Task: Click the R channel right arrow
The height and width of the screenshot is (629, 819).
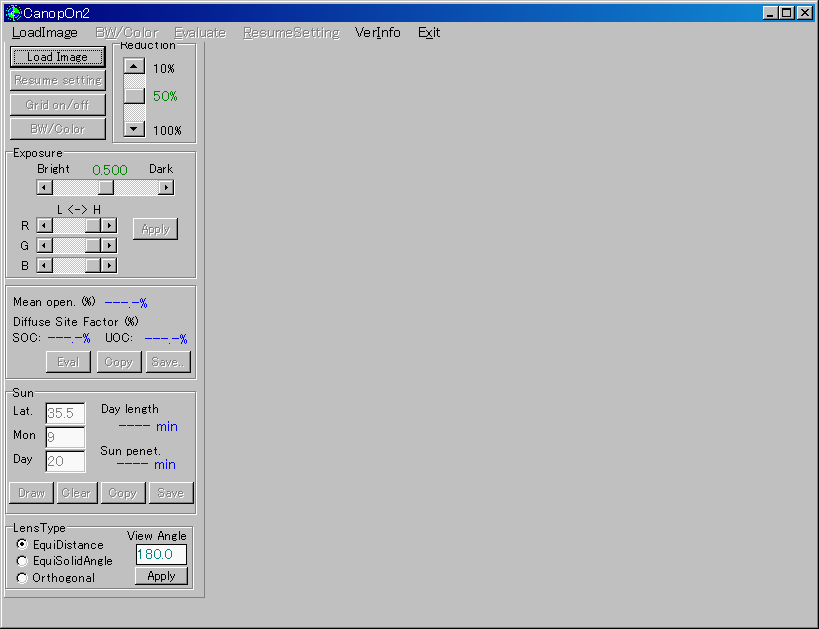Action: [109, 226]
